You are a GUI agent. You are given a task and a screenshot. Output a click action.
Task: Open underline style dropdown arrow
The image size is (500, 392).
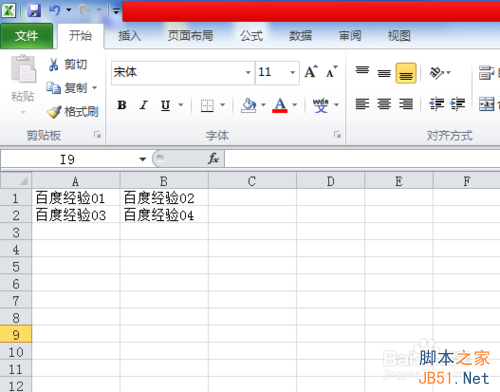tap(181, 105)
